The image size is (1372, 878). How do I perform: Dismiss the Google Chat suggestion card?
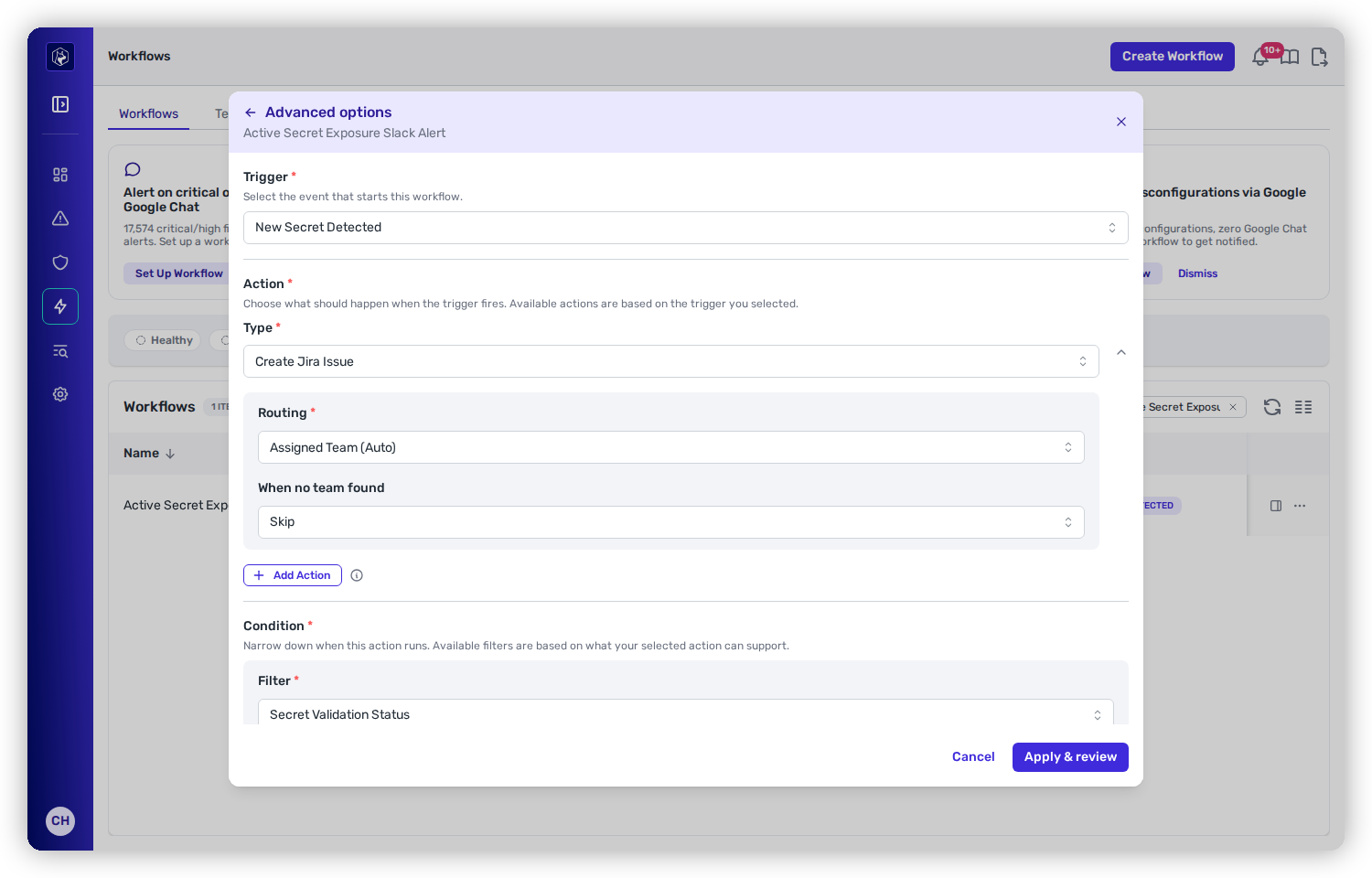tap(1197, 273)
